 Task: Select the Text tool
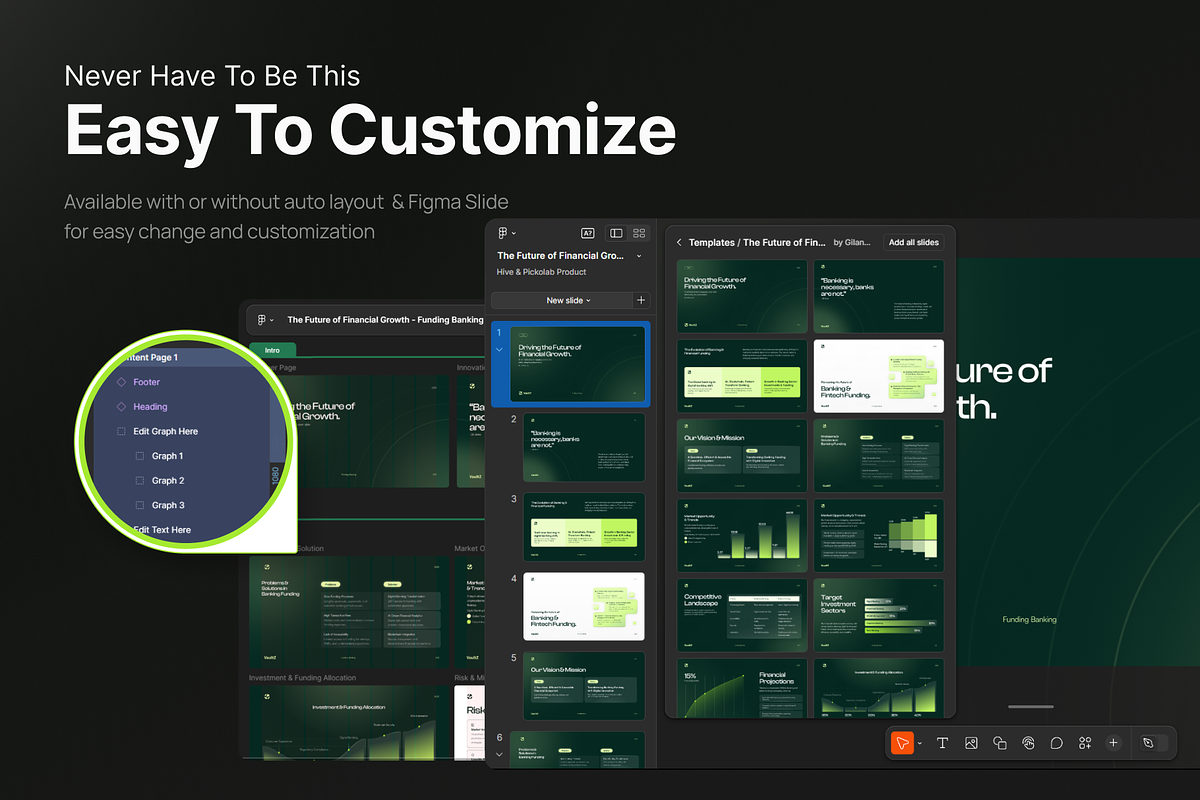(x=942, y=743)
